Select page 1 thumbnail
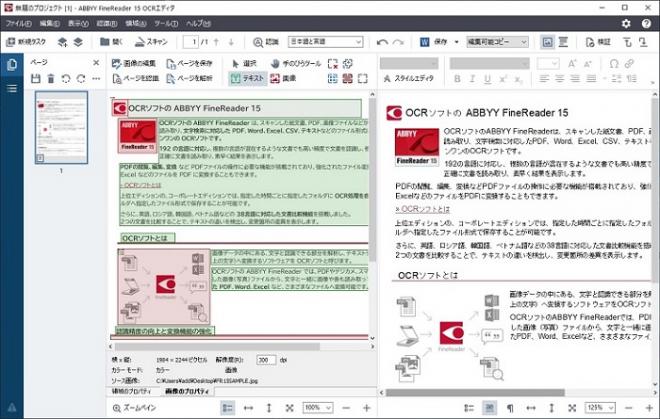Screen dimensions: 660x419 tap(61, 128)
